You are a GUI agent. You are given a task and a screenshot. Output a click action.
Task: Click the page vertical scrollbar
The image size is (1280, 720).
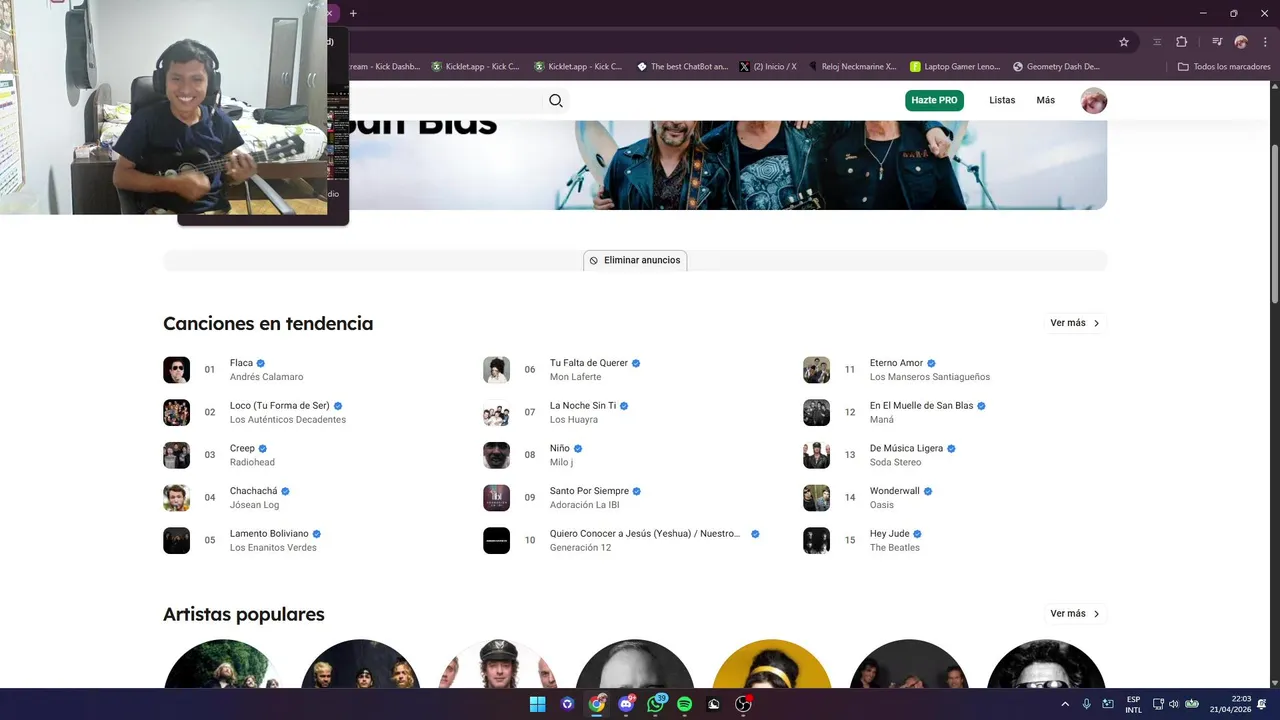coord(1274,223)
